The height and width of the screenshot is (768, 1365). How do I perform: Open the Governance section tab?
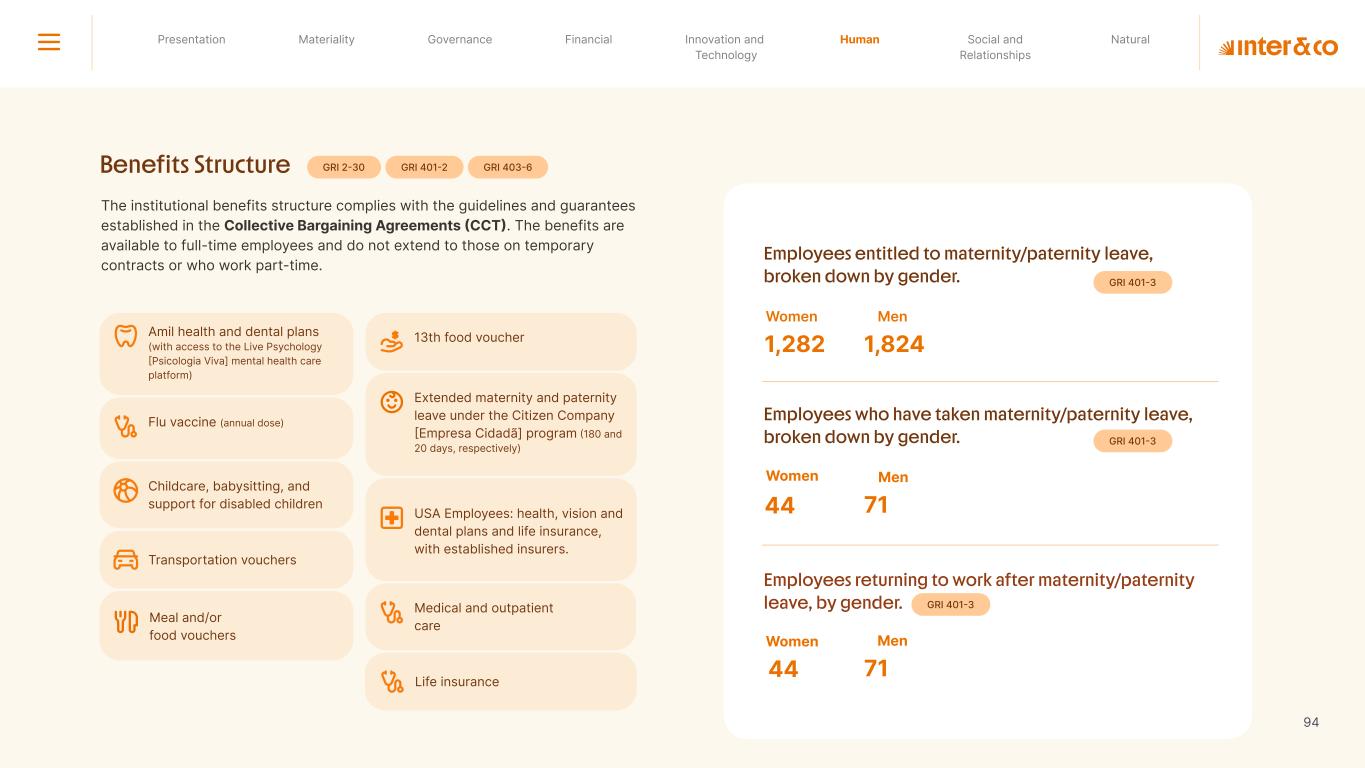tap(459, 40)
